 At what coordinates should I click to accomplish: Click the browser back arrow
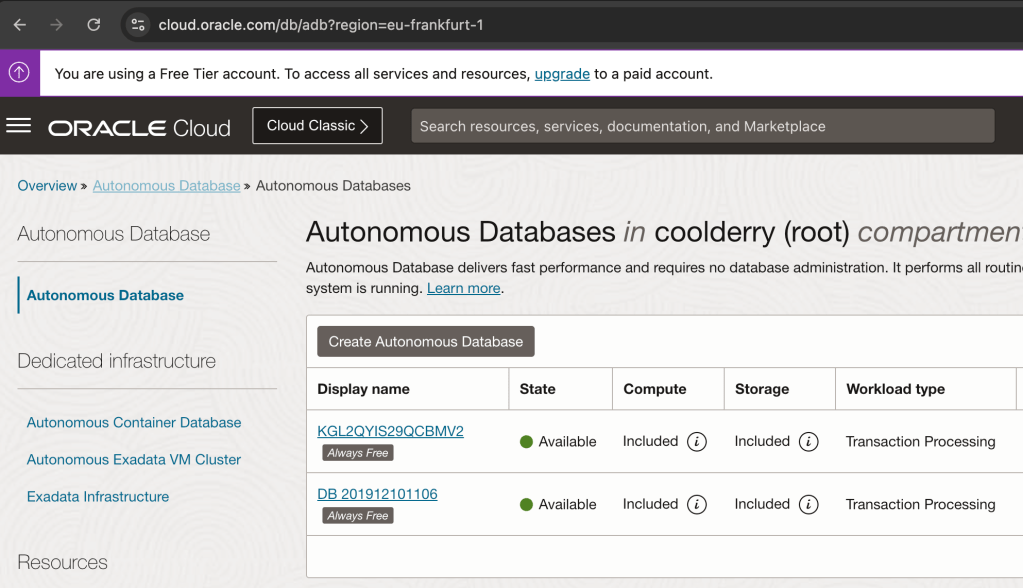click(20, 24)
